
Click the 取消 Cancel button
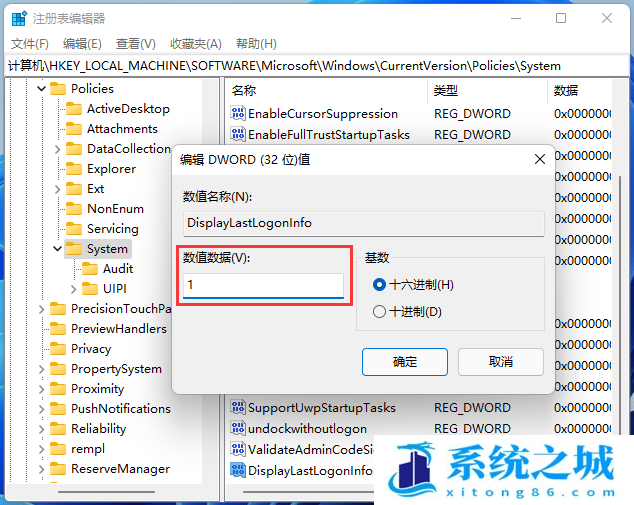501,361
